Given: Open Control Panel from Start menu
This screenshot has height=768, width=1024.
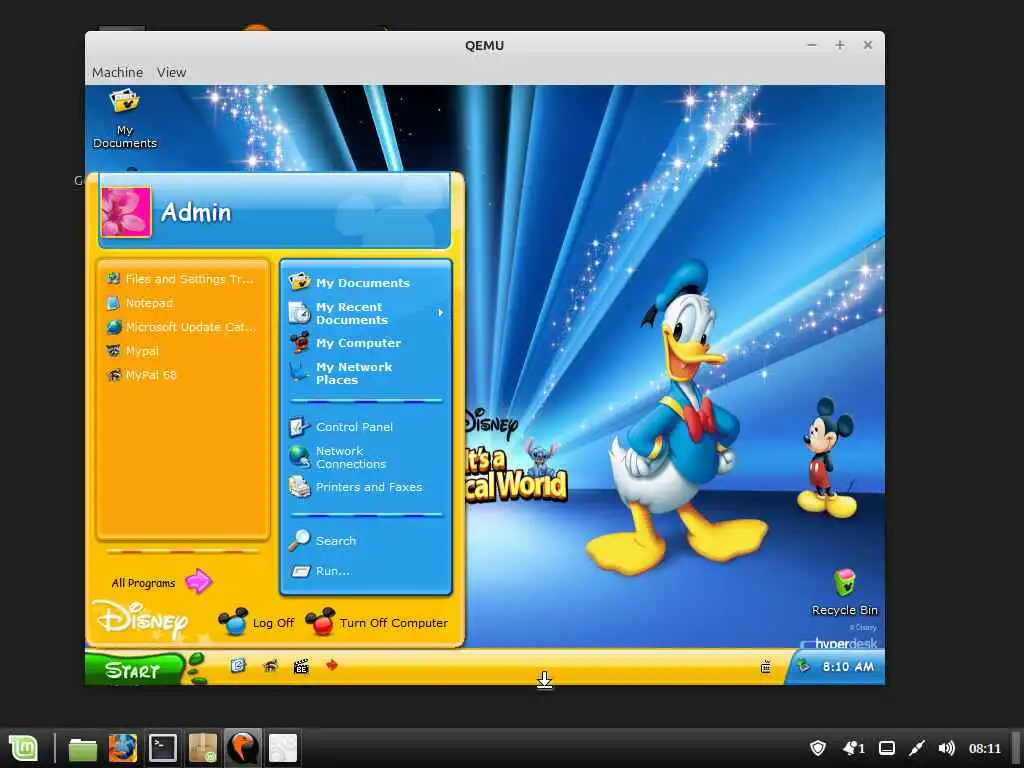Looking at the screenshot, I should point(342,427).
